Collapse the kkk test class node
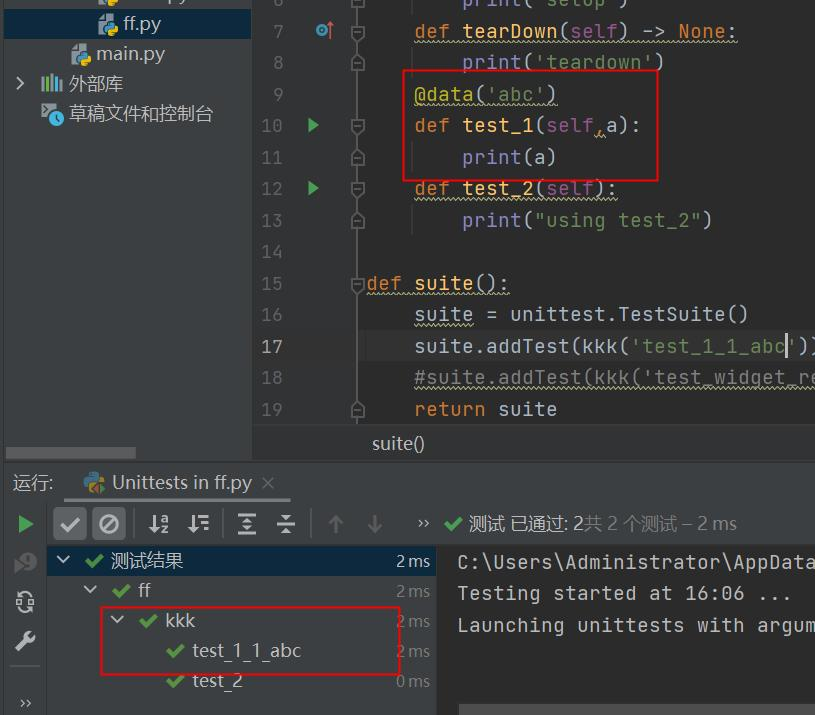The width and height of the screenshot is (815, 715). pos(117,619)
